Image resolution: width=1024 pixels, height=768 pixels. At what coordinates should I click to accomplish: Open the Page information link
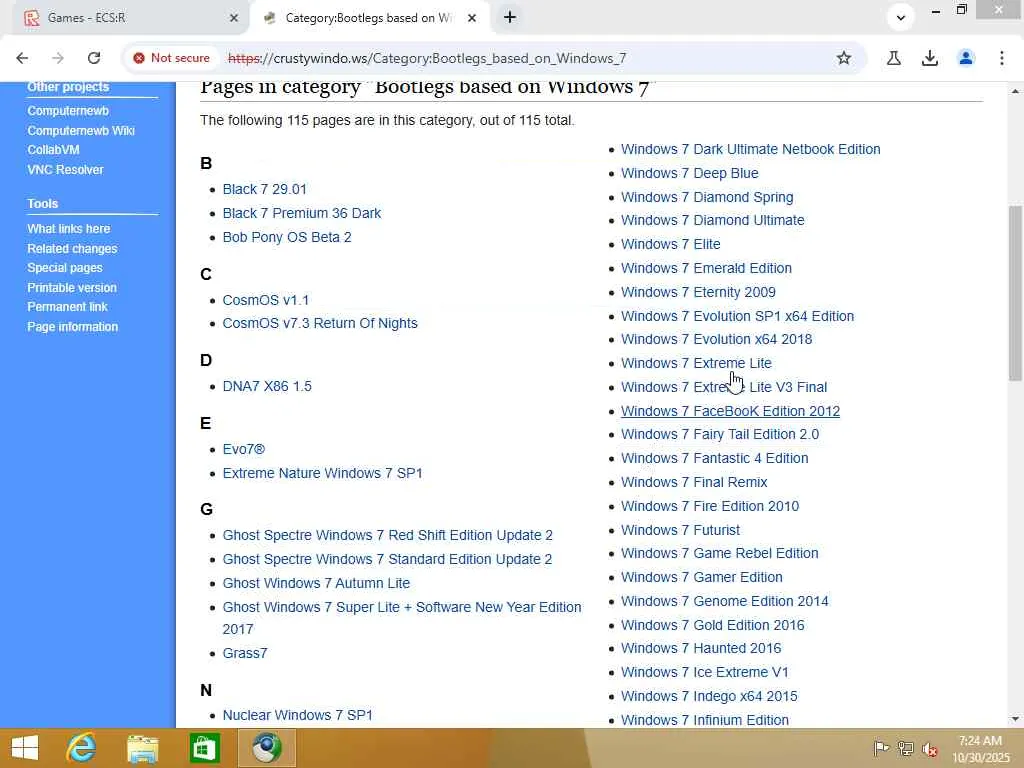click(x=72, y=327)
